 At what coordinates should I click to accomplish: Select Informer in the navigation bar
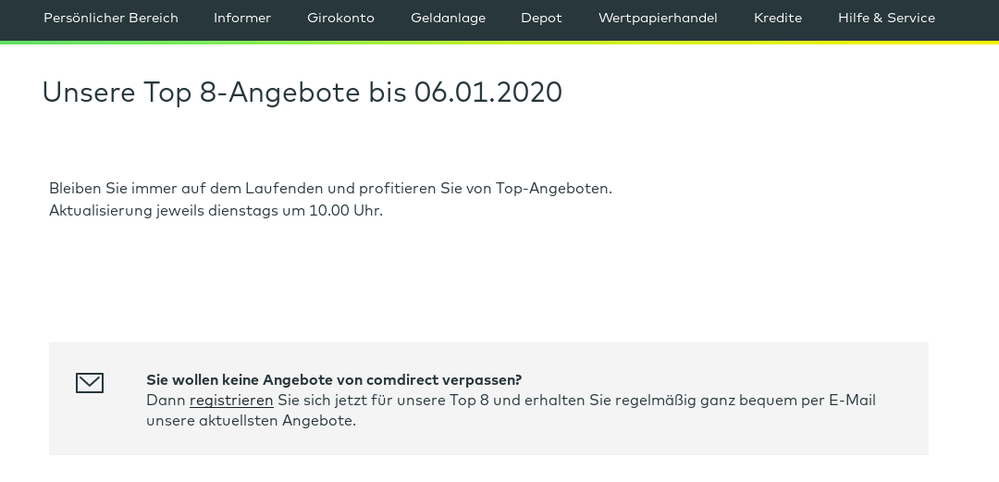242,18
